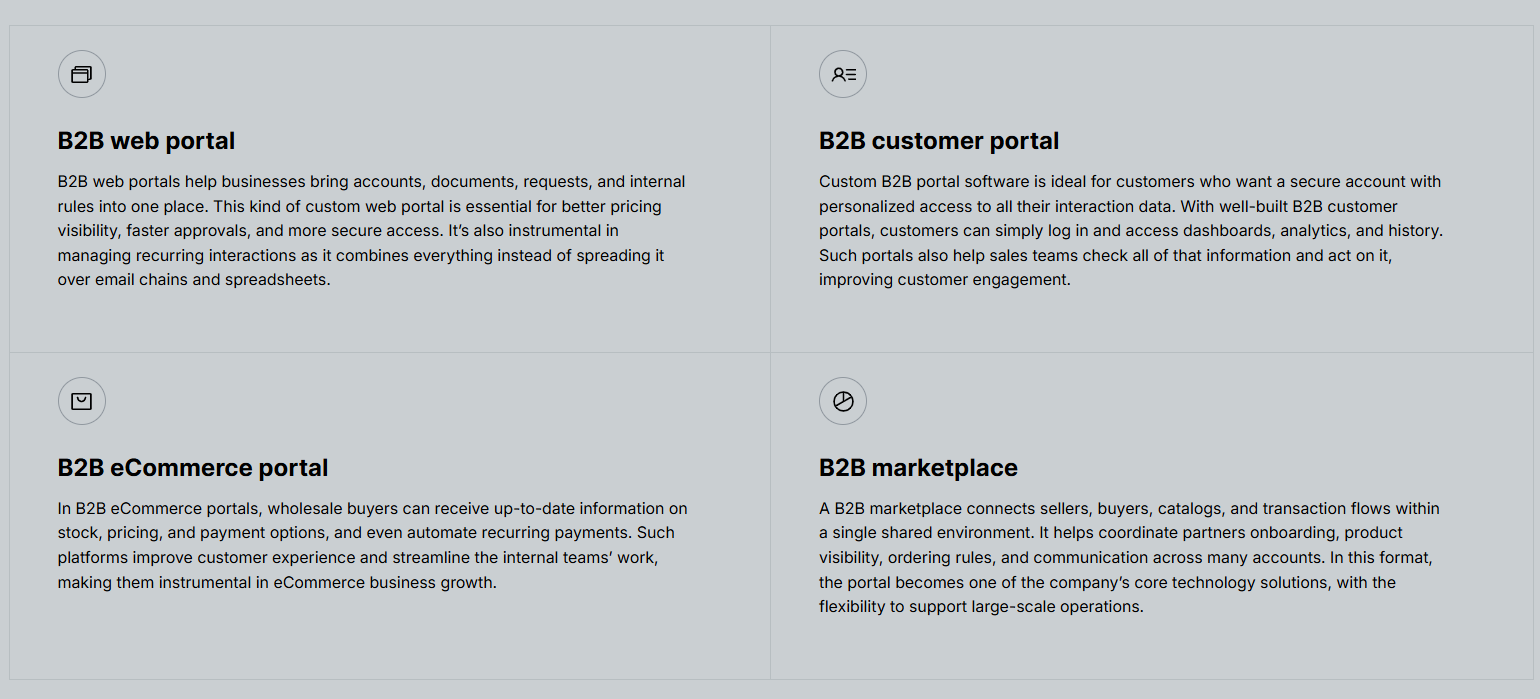The image size is (1540, 699).
Task: Click the B2B customer portal description paragraph
Action: coord(1130,231)
